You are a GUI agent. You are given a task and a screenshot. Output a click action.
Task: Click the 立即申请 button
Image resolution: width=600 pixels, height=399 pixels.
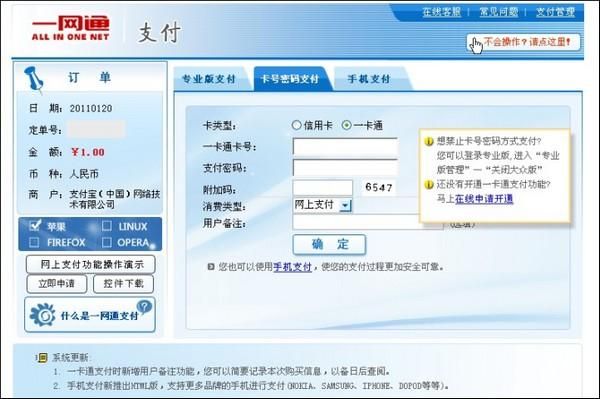(x=57, y=284)
